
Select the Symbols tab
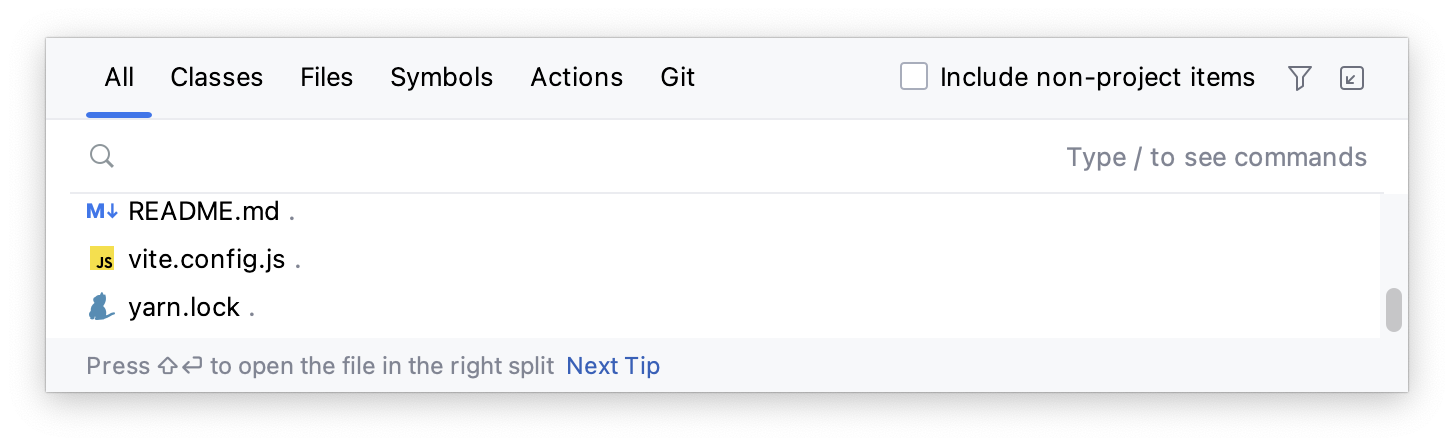pyautogui.click(x=442, y=78)
